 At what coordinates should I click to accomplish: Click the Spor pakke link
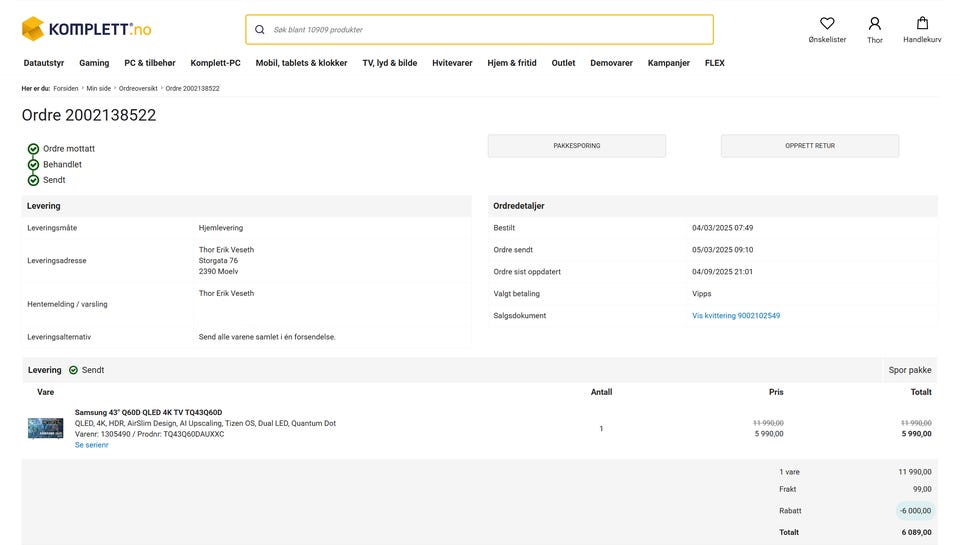[x=910, y=370]
